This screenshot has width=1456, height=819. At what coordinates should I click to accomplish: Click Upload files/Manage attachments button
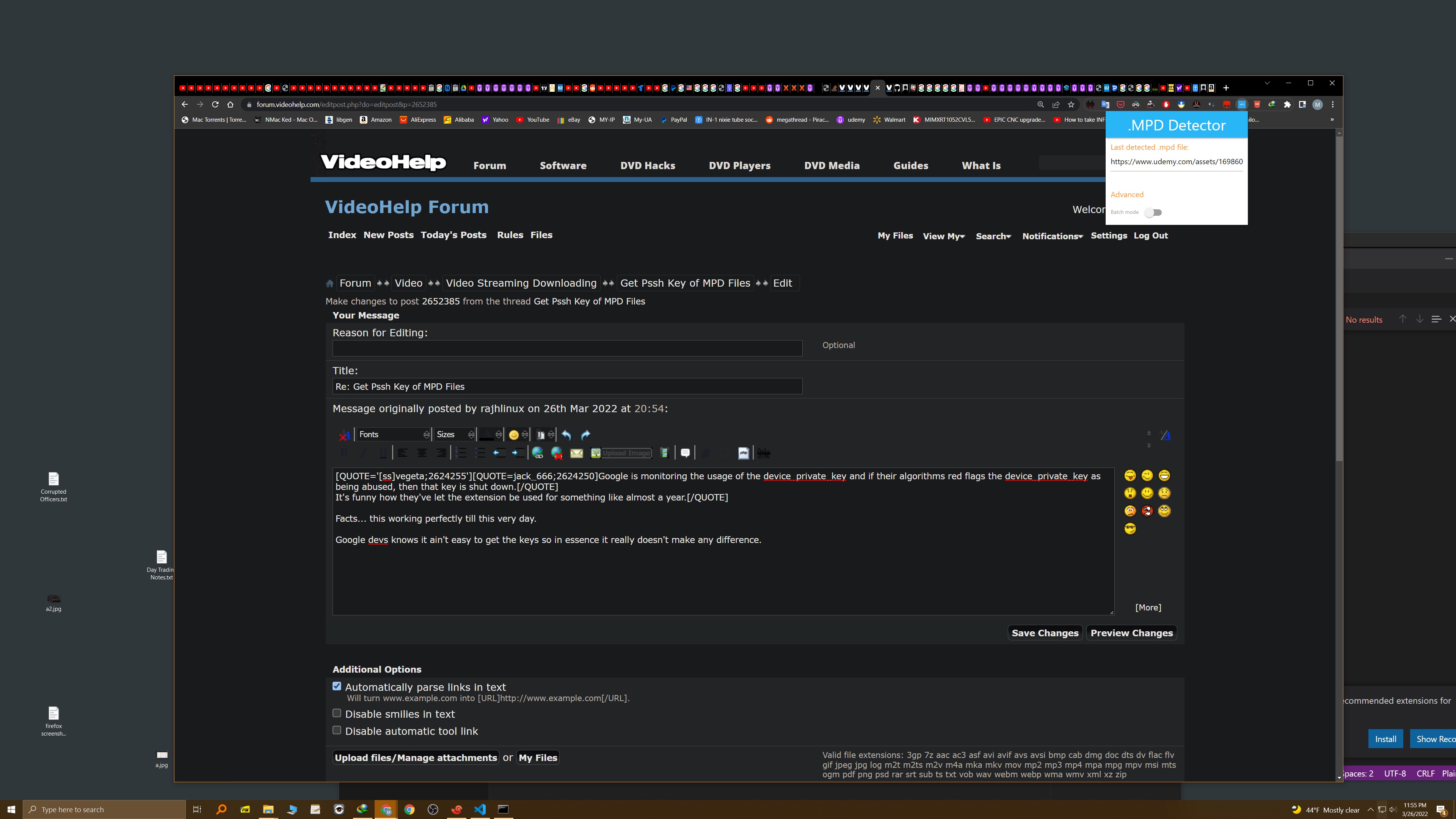point(416,758)
